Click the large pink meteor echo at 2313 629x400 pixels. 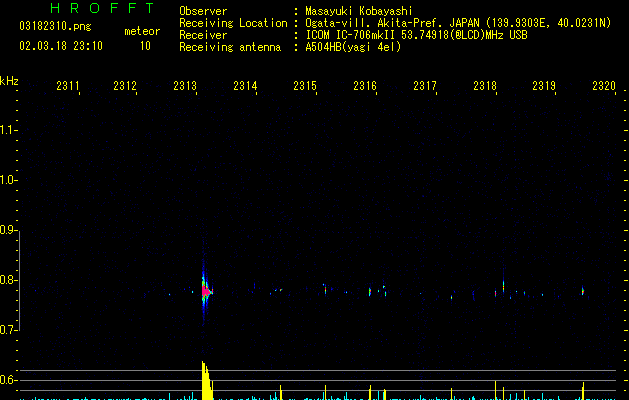click(x=206, y=291)
